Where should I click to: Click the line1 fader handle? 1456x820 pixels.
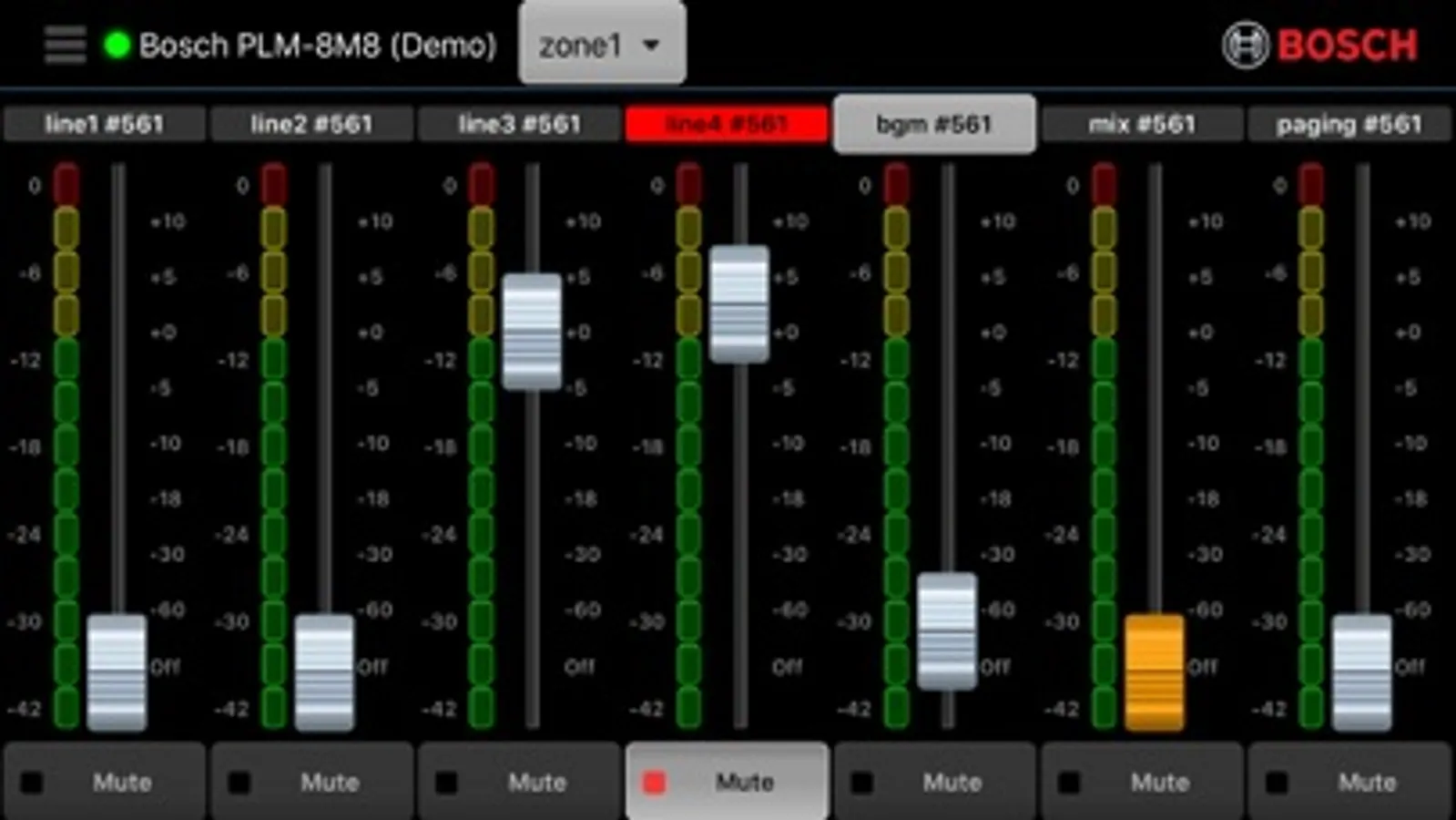117,672
